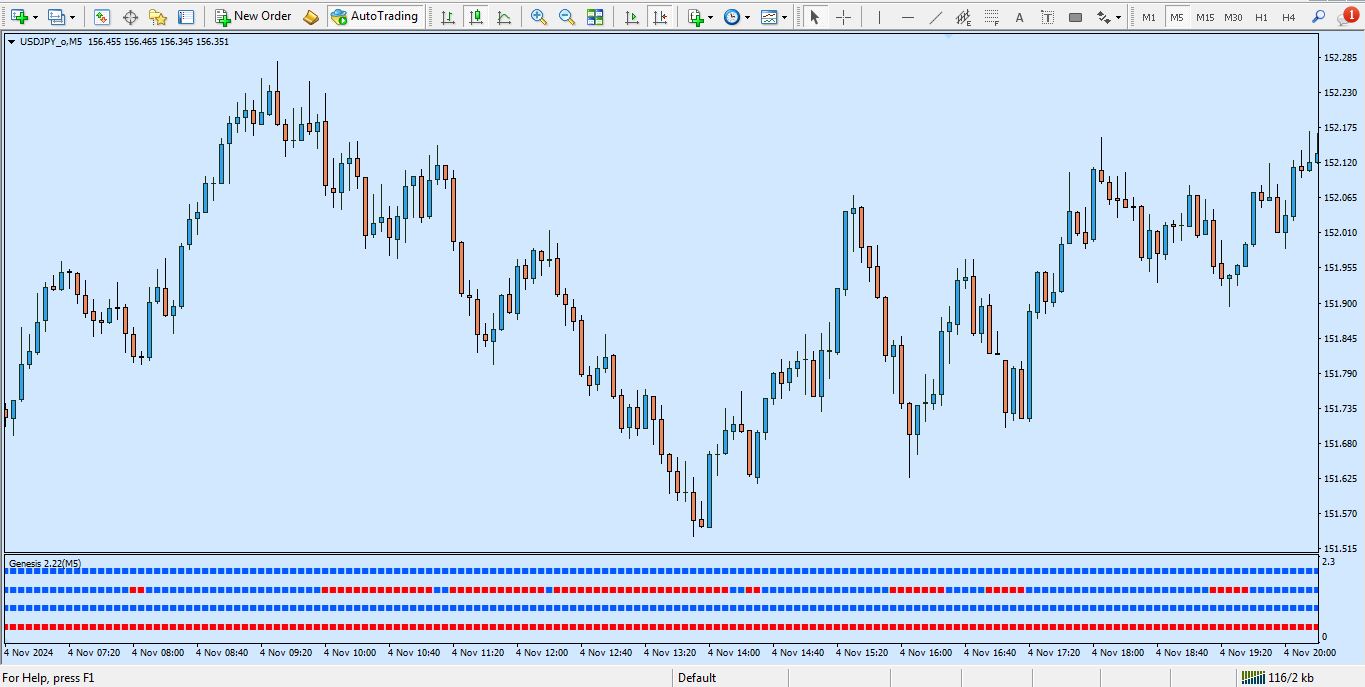Zoom out of the chart
This screenshot has height=687, width=1365.
pos(567,17)
